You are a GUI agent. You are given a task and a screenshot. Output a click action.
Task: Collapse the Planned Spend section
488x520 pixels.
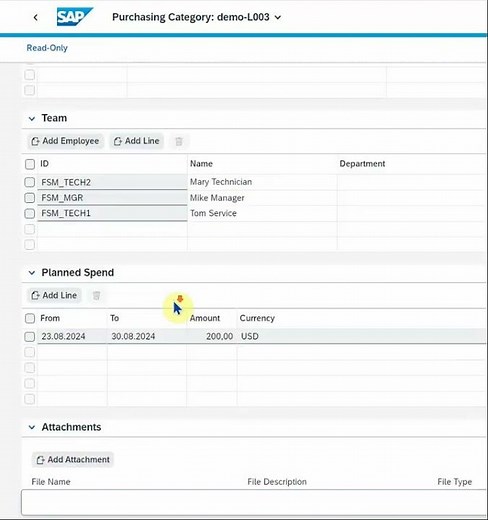click(32, 273)
